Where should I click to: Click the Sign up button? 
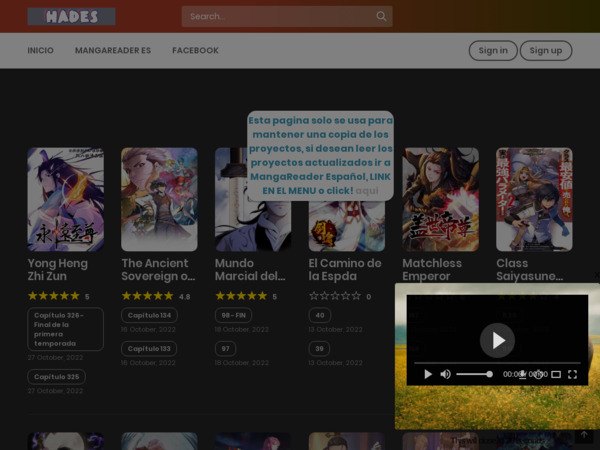pyautogui.click(x=546, y=51)
